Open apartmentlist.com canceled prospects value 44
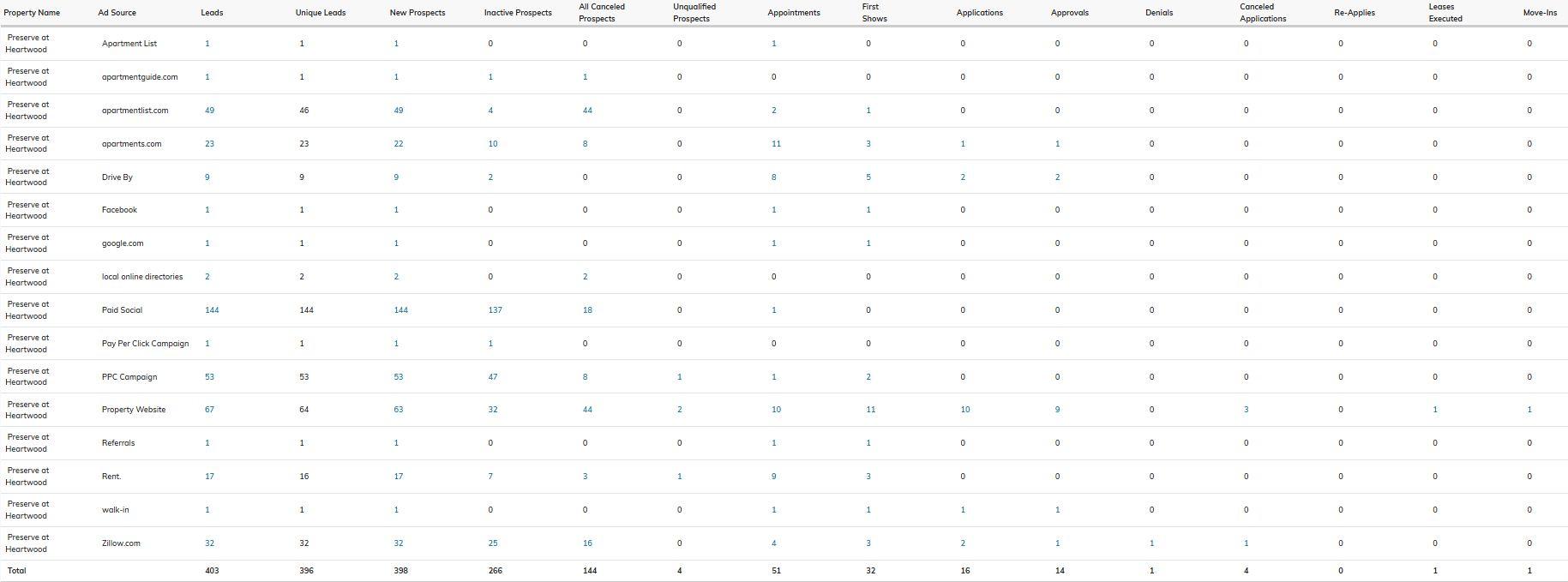1568x582 pixels. point(587,111)
